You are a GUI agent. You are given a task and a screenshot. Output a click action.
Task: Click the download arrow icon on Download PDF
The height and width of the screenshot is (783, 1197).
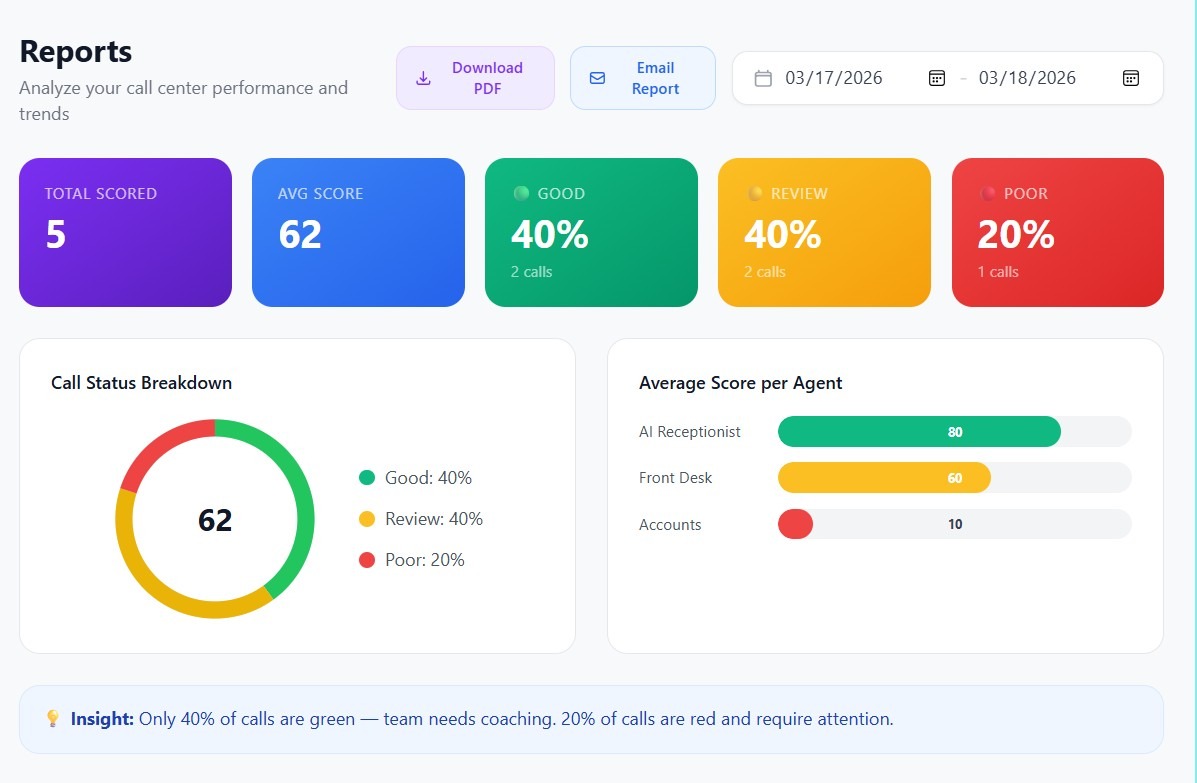pos(421,78)
